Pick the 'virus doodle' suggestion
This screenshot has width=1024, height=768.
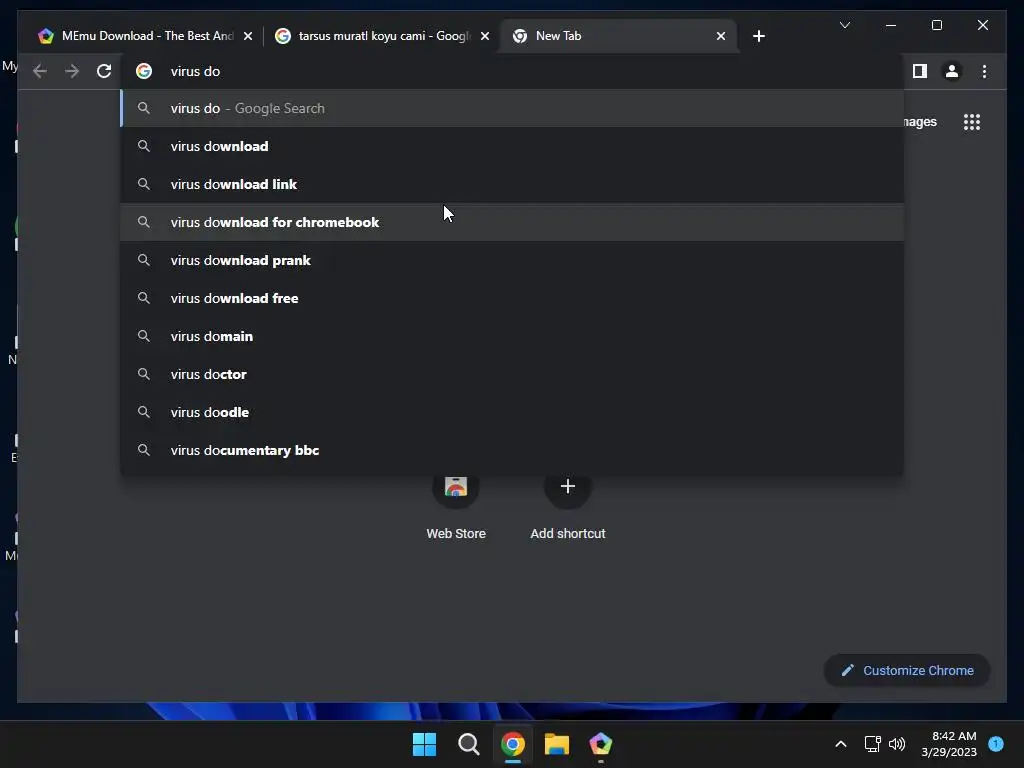pos(512,412)
